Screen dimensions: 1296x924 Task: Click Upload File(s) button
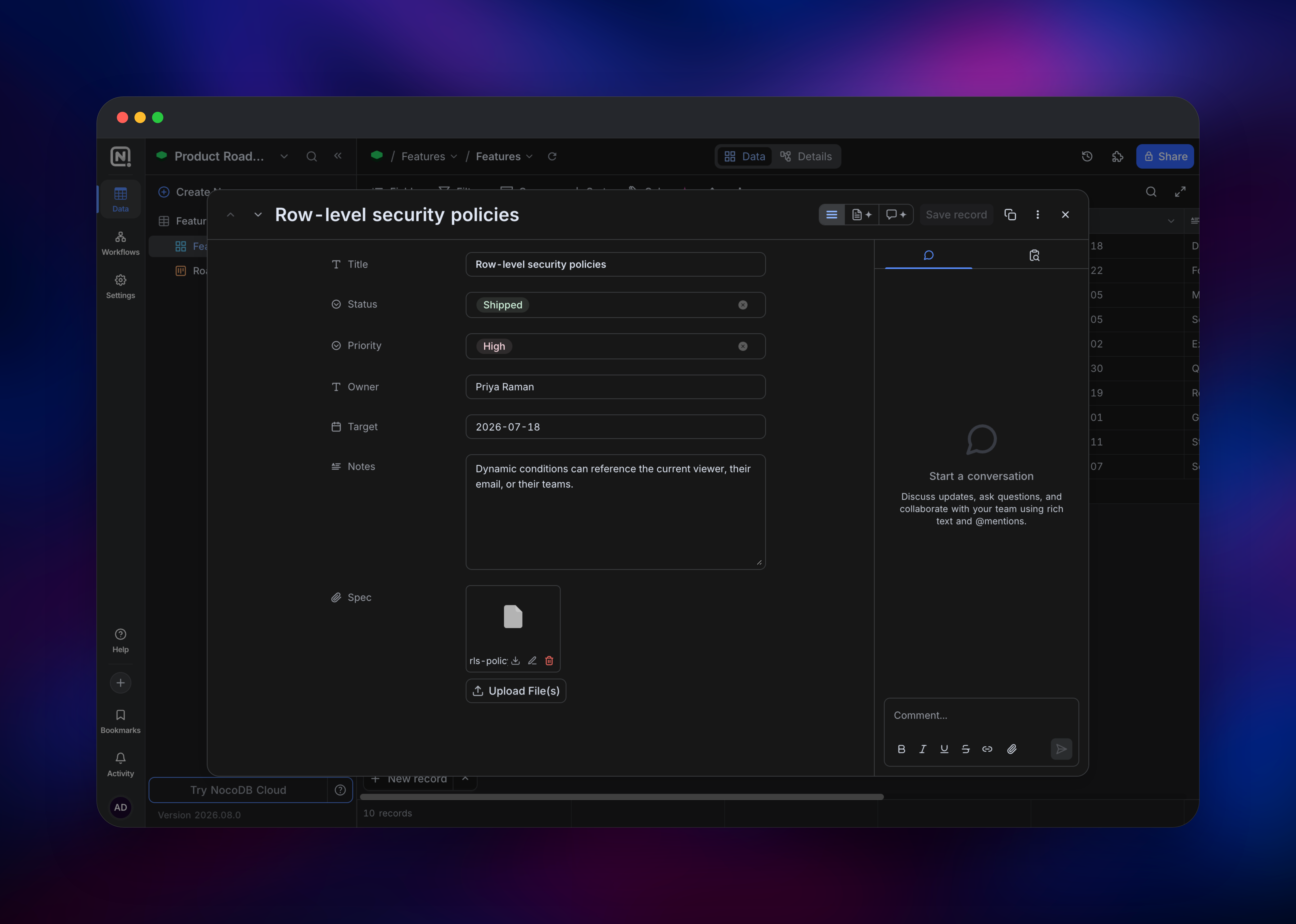click(516, 691)
